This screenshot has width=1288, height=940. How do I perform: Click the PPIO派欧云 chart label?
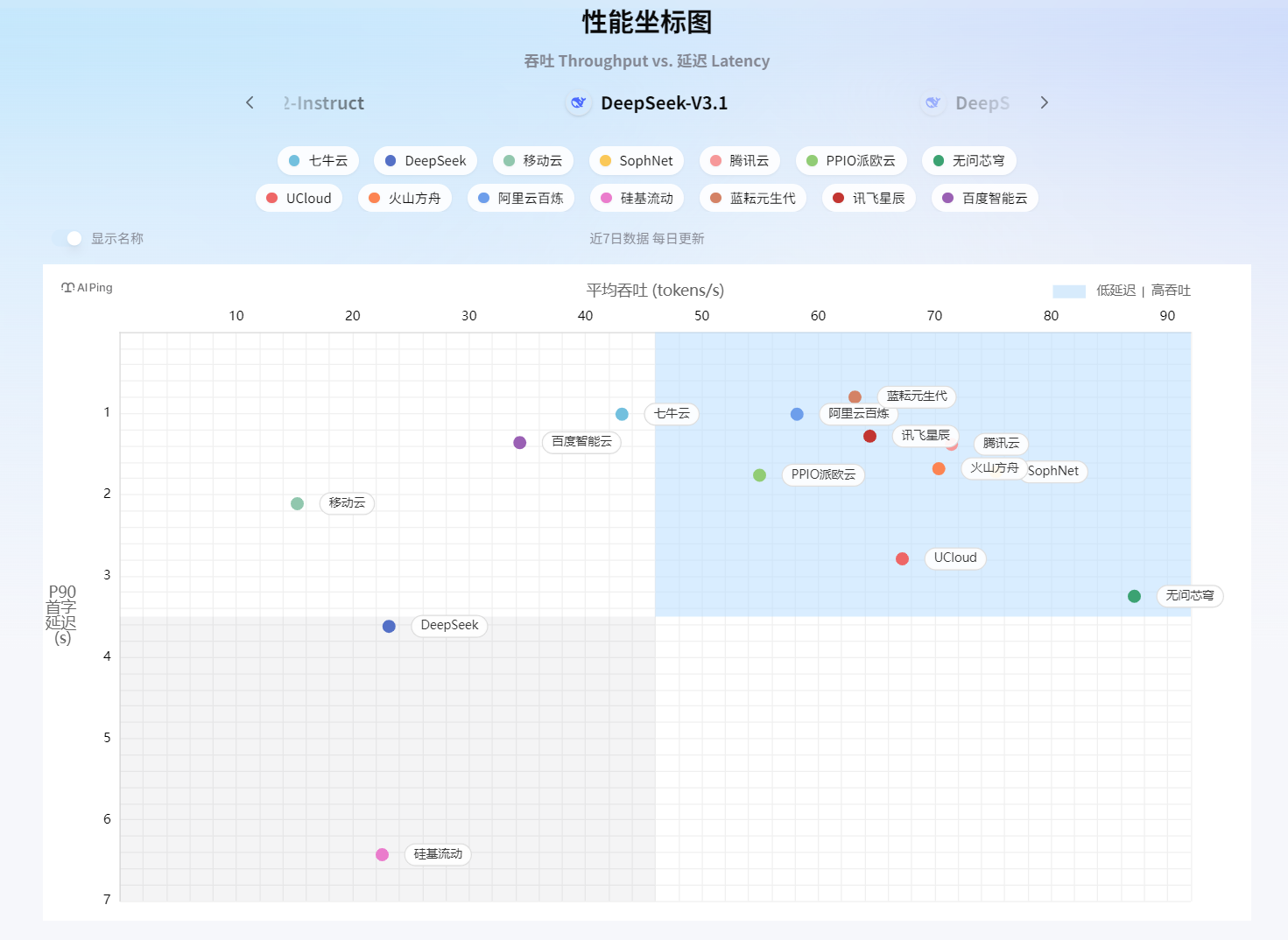[823, 474]
